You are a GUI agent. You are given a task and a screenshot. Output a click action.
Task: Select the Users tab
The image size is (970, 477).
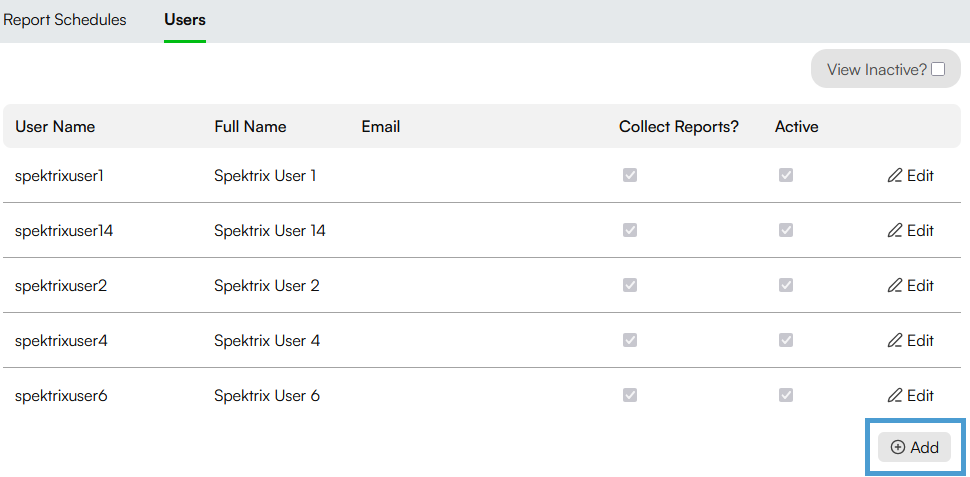pyautogui.click(x=185, y=20)
